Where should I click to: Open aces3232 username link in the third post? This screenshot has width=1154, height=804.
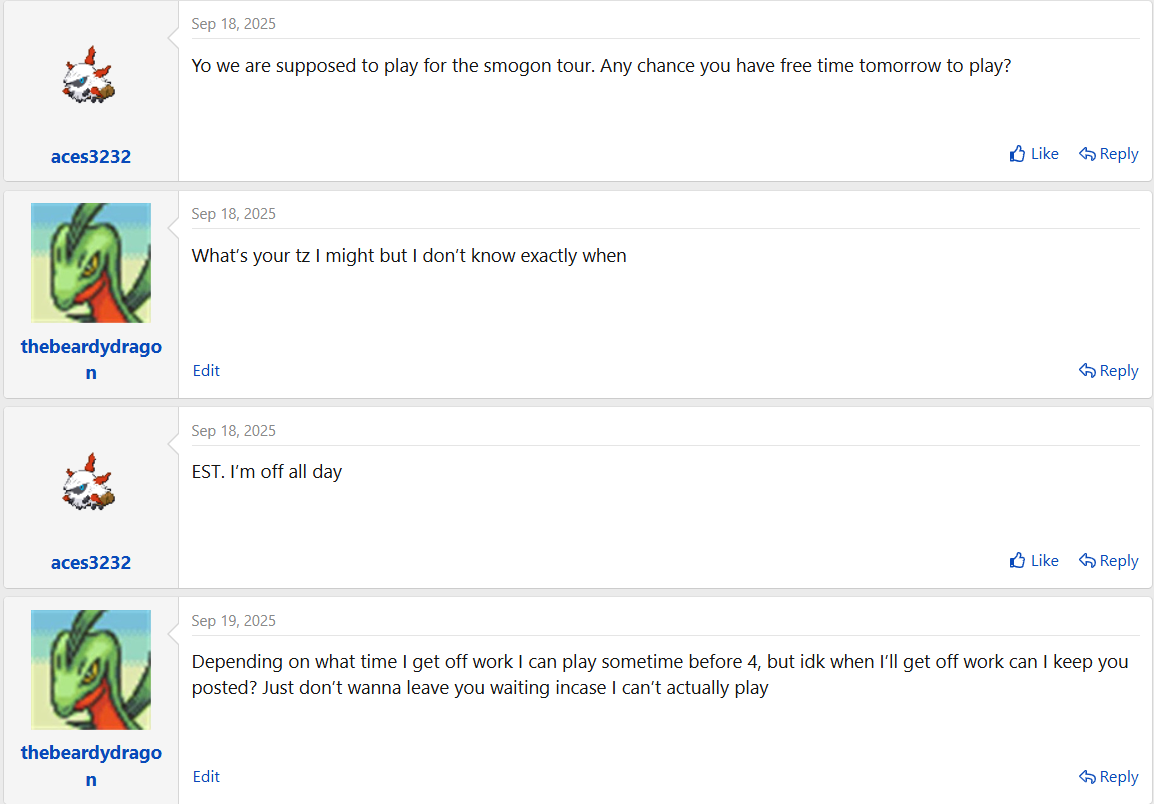(x=91, y=563)
